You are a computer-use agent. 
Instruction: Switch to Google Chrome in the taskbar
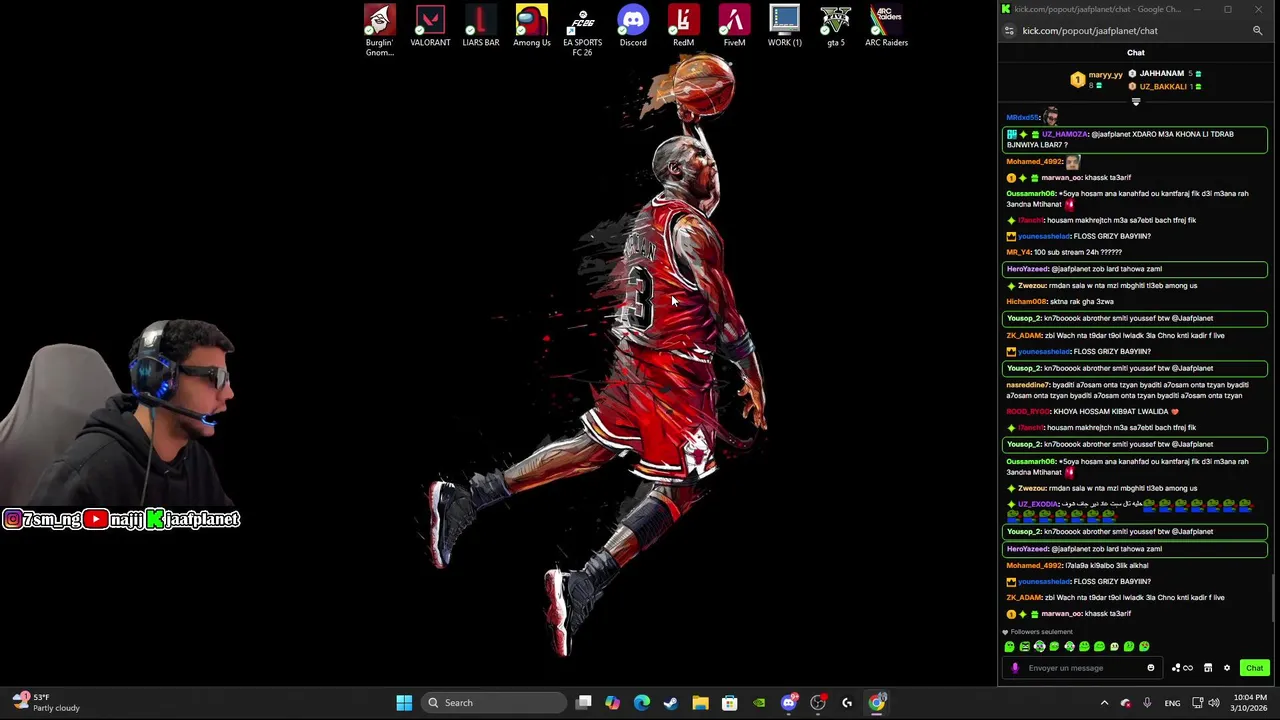[877, 703]
